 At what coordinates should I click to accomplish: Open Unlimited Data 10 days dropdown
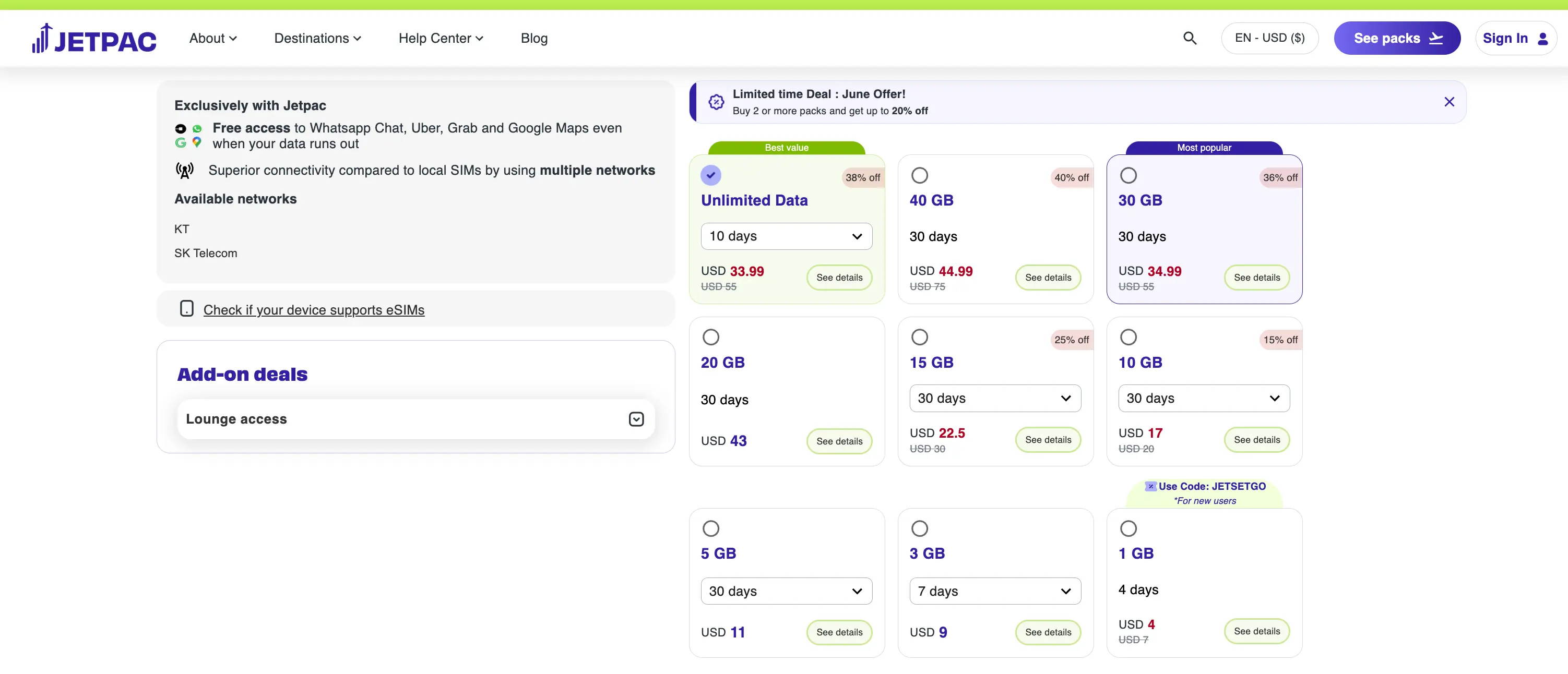pyautogui.click(x=787, y=236)
